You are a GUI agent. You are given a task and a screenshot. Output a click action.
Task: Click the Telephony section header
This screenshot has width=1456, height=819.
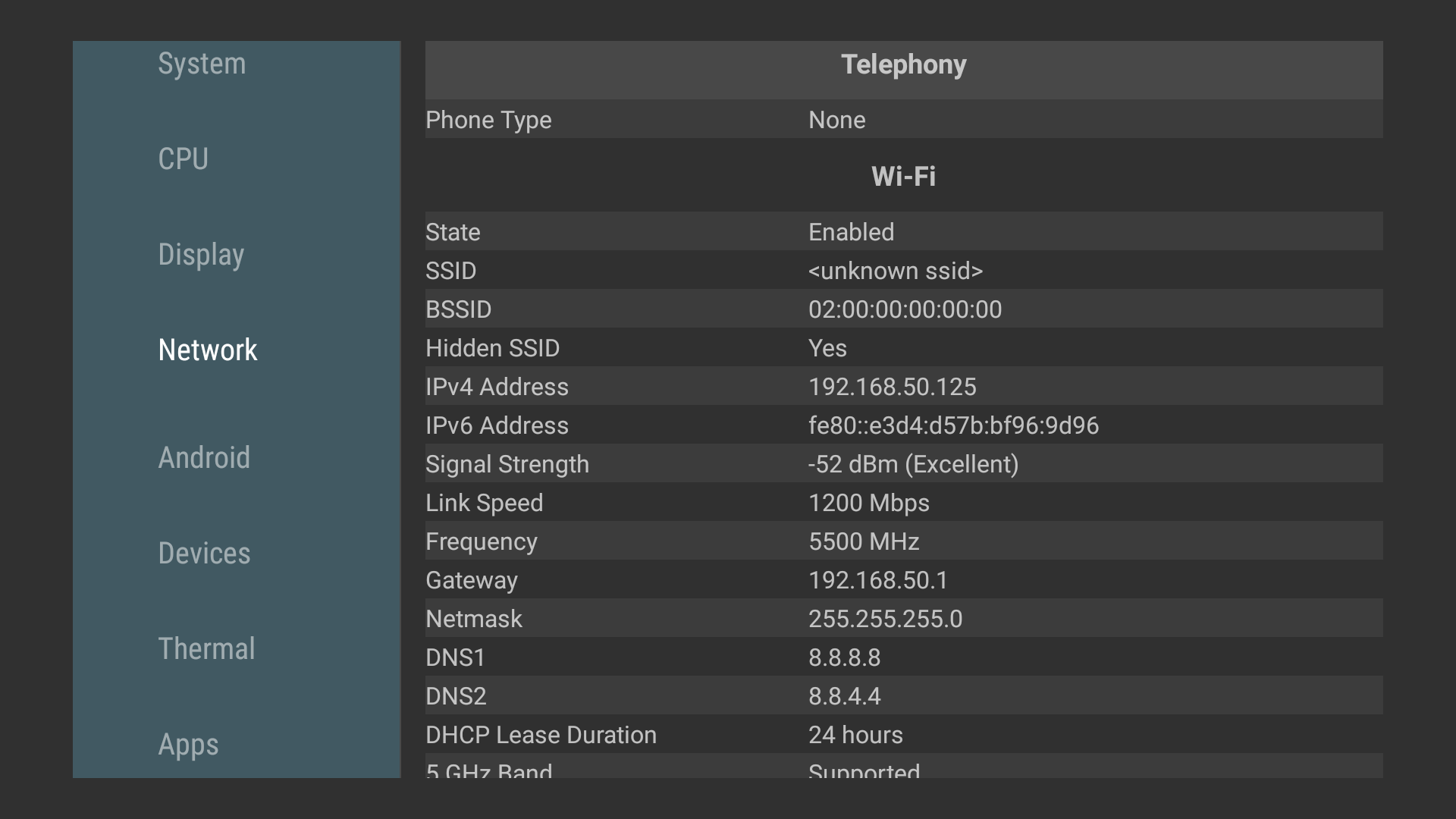(904, 65)
